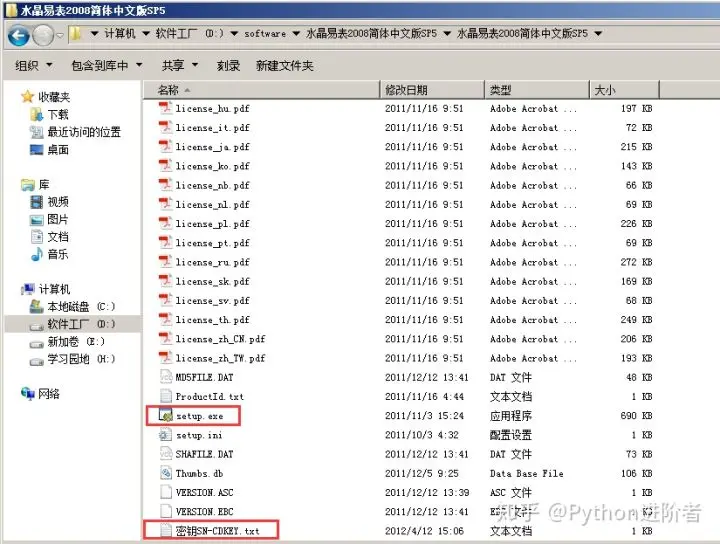This screenshot has width=720, height=544.
Task: Select the license_pl.pdf file icon
Action: pyautogui.click(x=165, y=224)
